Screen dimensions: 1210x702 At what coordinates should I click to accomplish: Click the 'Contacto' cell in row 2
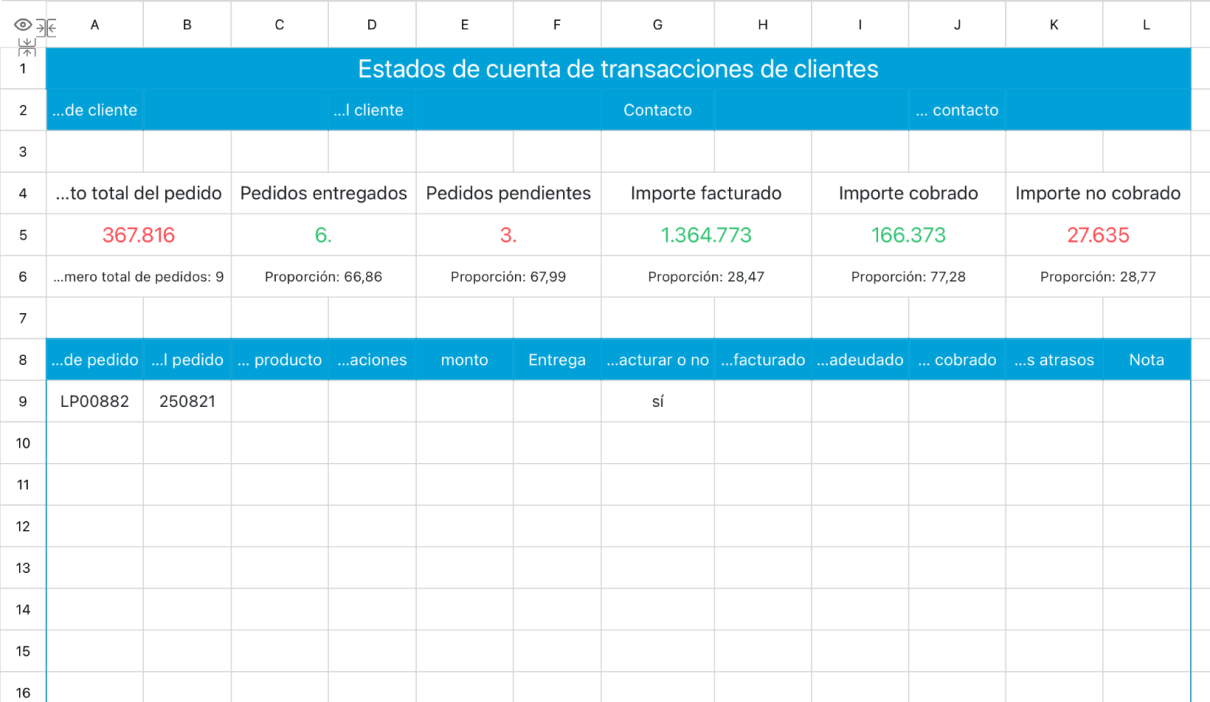[x=657, y=110]
